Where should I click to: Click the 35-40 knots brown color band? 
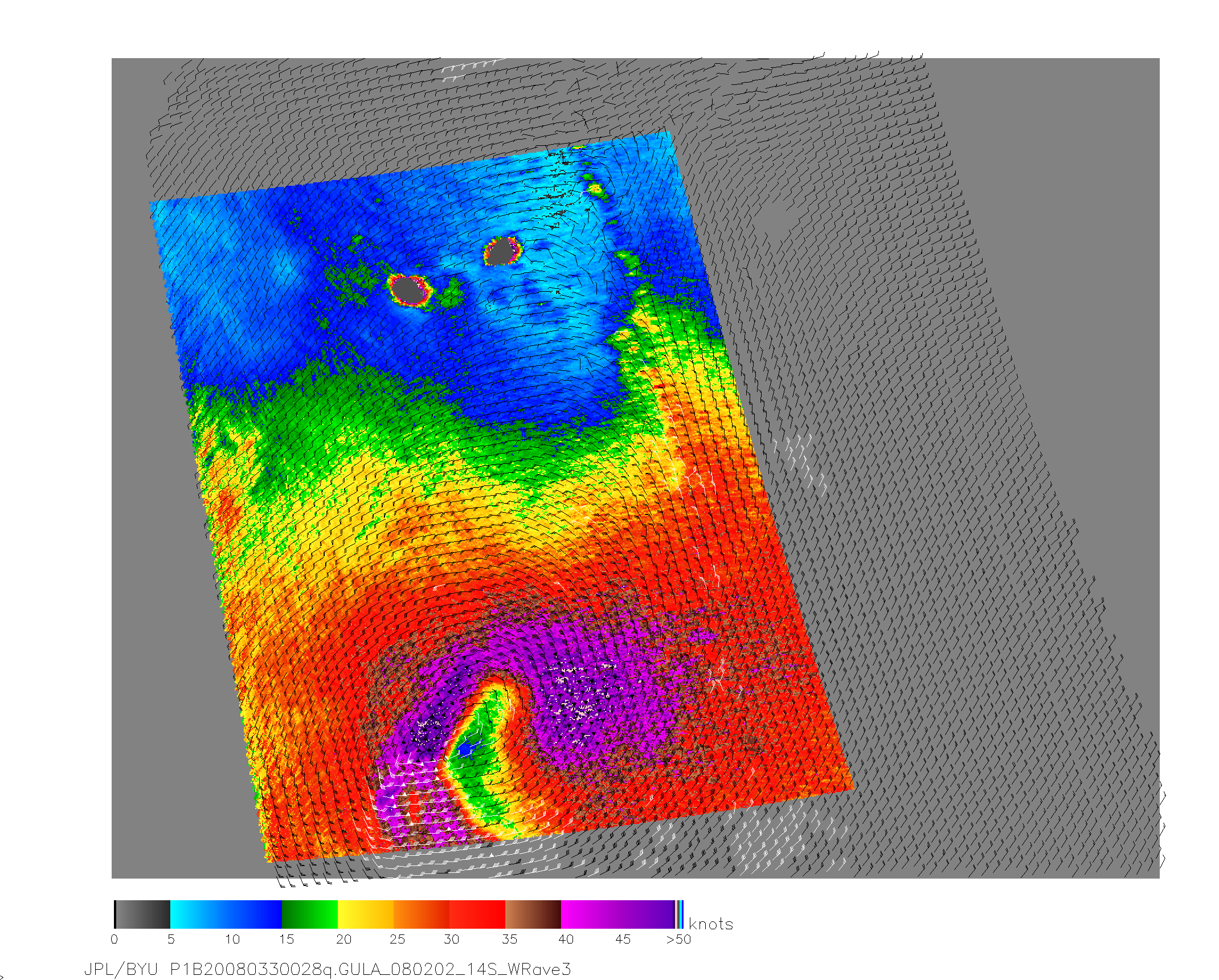[533, 914]
